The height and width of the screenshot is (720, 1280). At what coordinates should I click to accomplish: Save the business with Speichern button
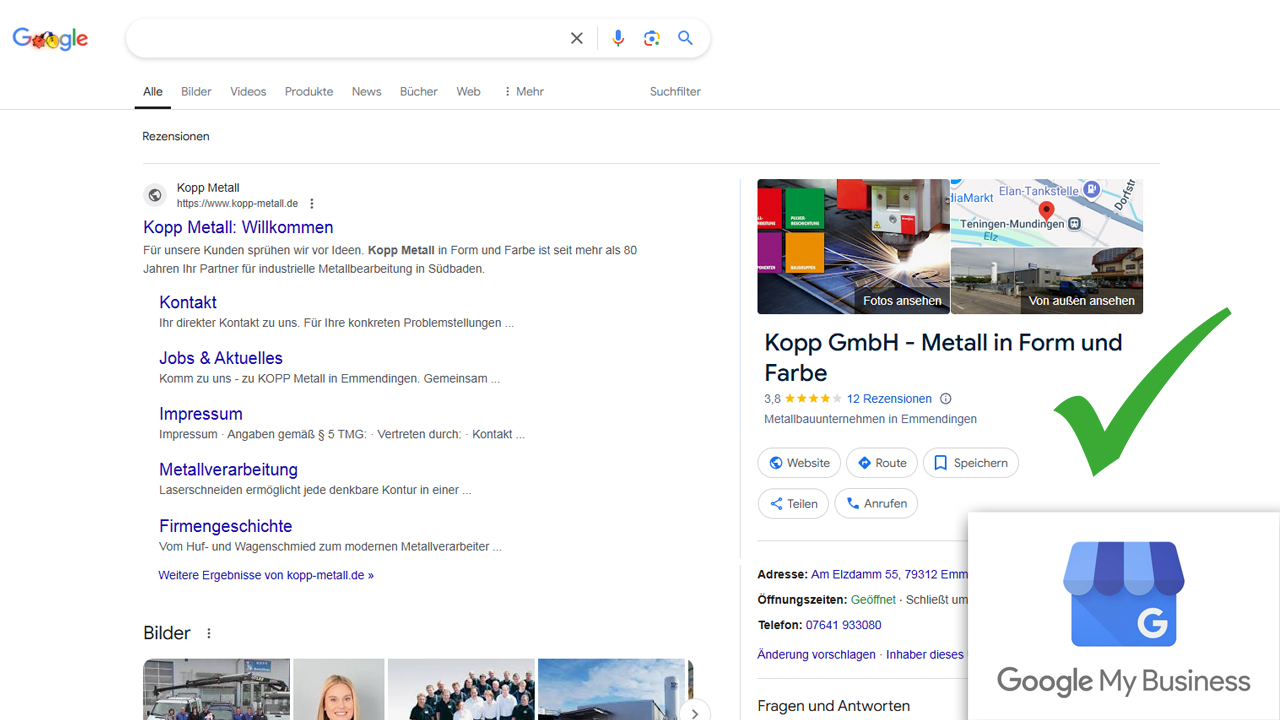click(970, 463)
